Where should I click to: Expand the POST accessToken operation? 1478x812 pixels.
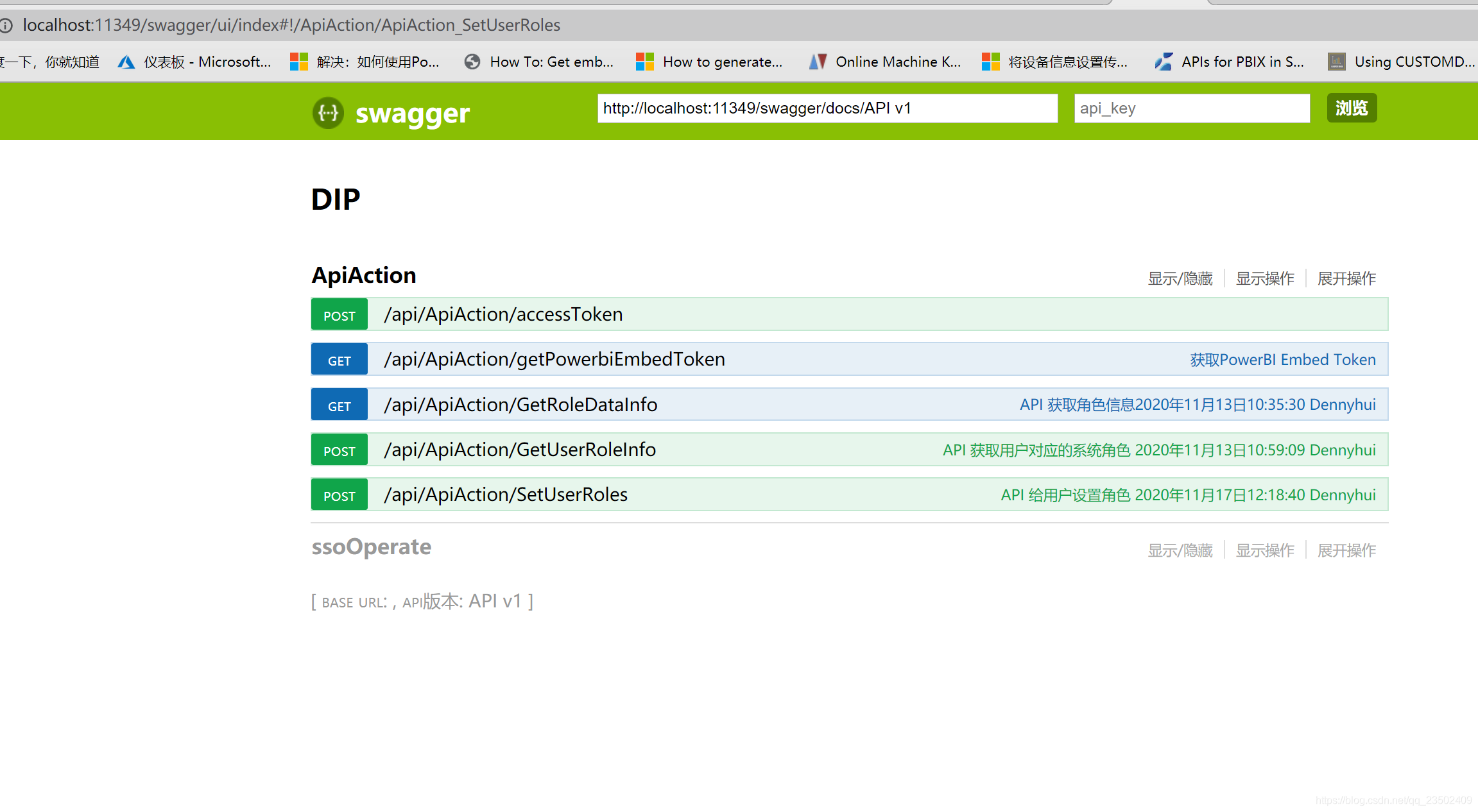click(x=503, y=314)
